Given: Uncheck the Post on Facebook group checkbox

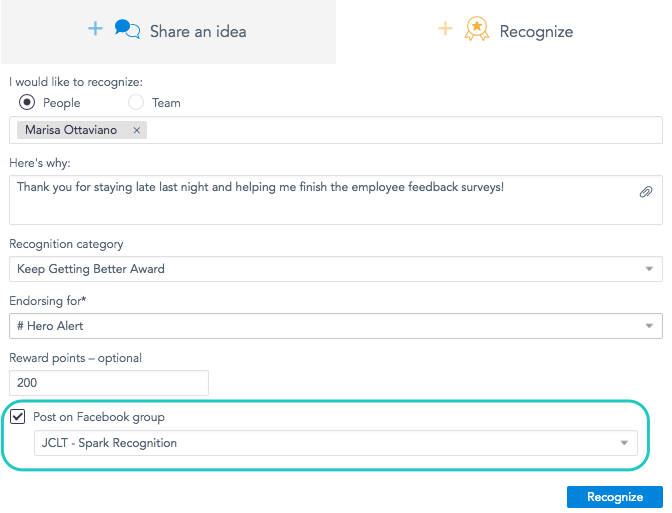Looking at the screenshot, I should tap(18, 417).
